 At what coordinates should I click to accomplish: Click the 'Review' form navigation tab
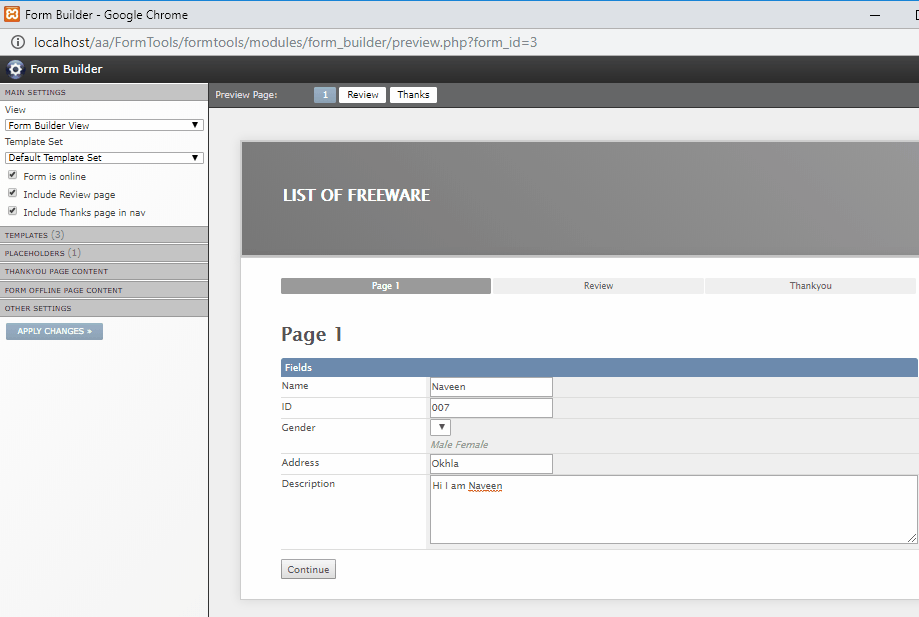pyautogui.click(x=598, y=286)
